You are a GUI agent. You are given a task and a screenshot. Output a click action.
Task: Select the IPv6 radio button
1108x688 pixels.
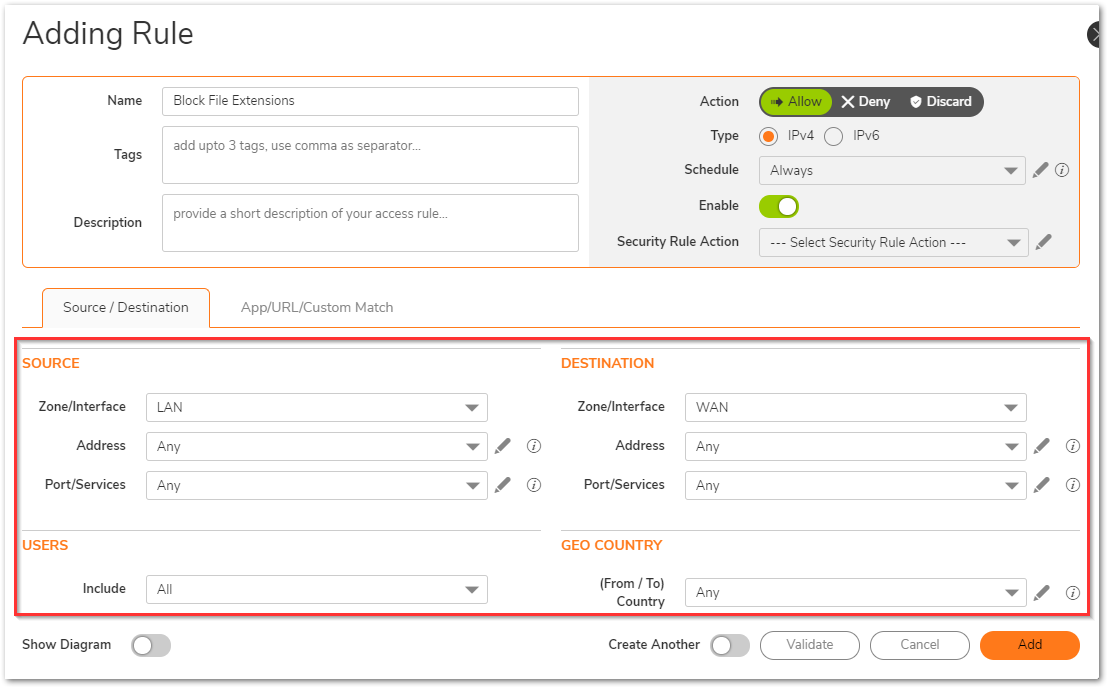pos(834,136)
